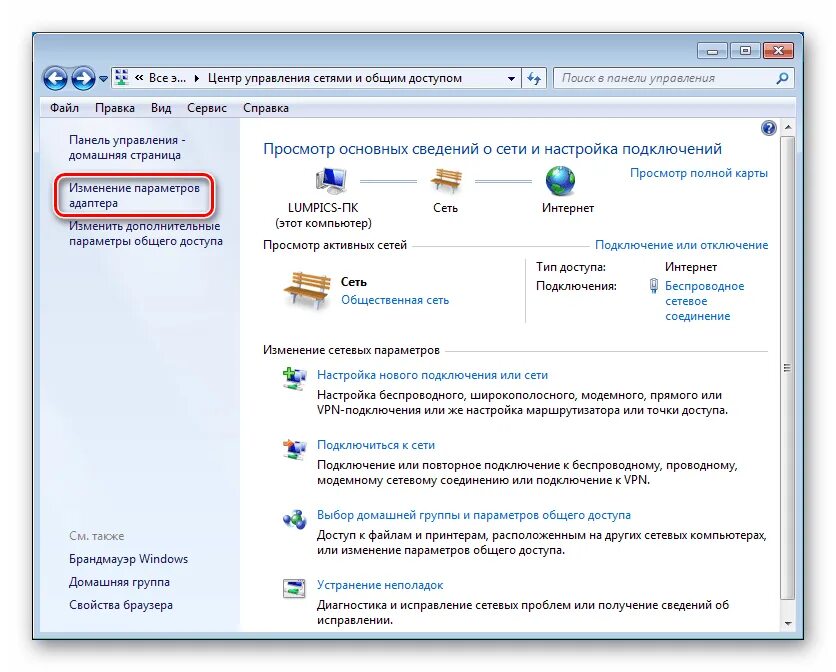Click the Интернет globe icon
The image size is (836, 672).
[560, 181]
